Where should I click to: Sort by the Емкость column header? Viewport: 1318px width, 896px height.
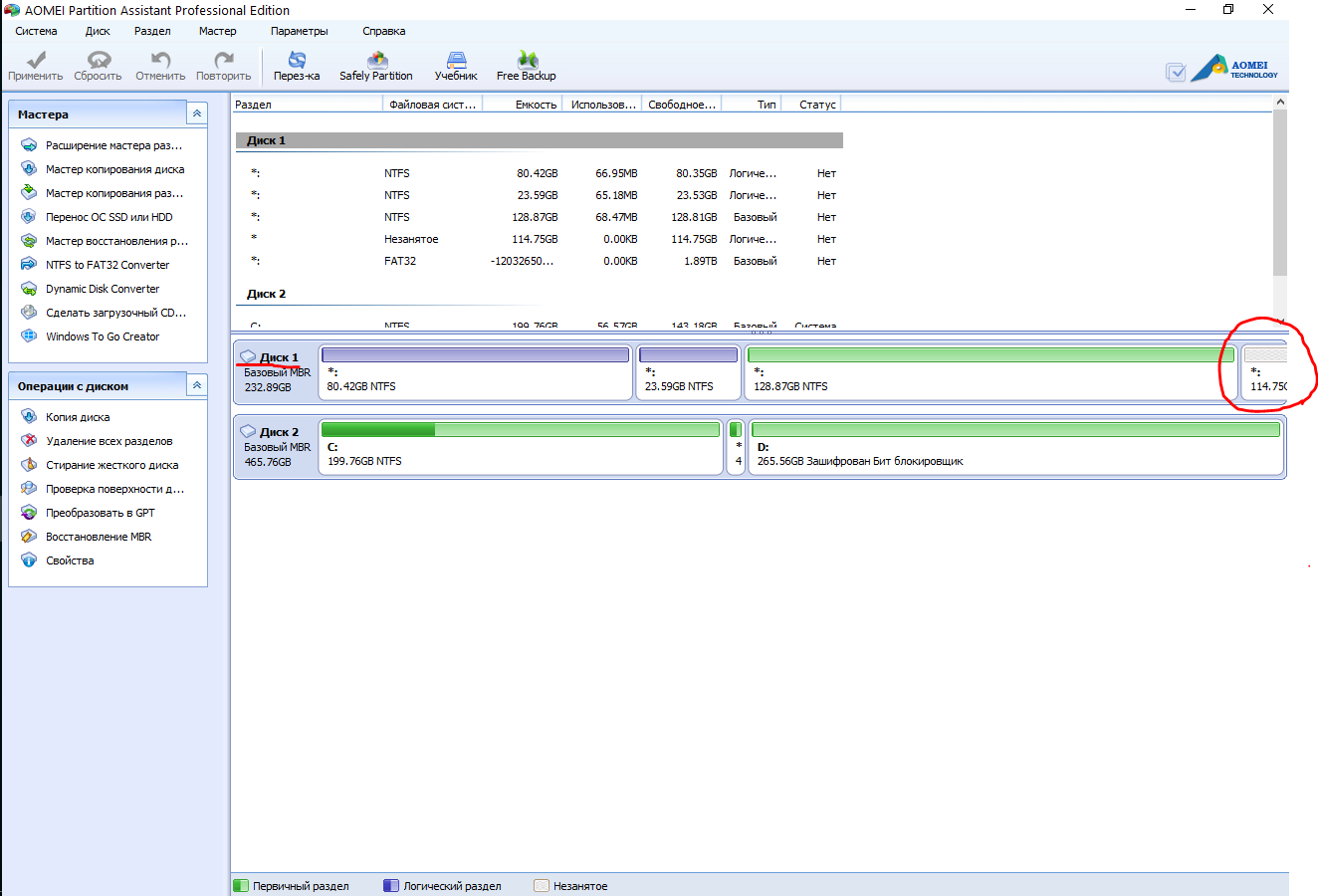point(523,104)
